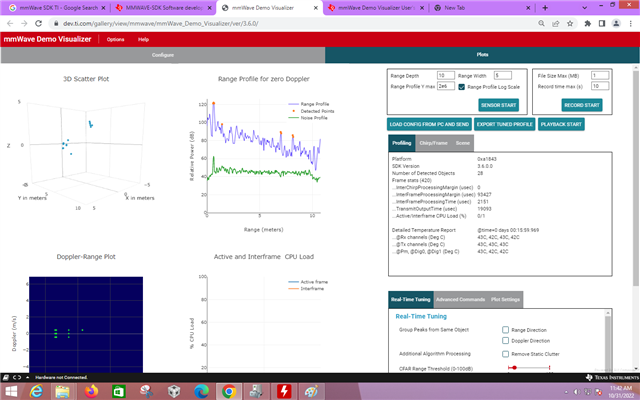
Task: Open the Paint palette app in taskbar
Action: (311, 391)
